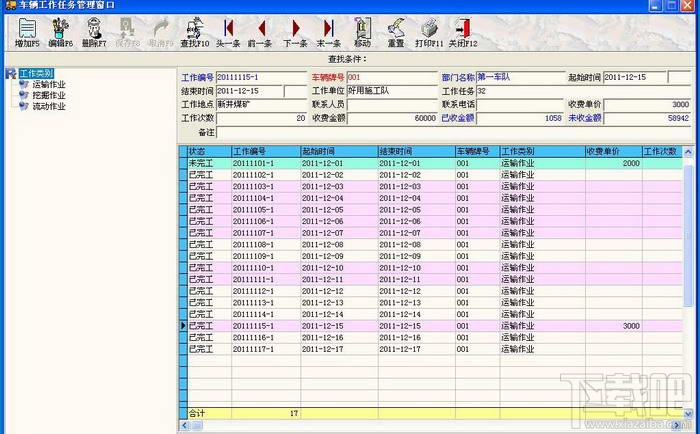Click the 重置 reset icon
The width and height of the screenshot is (700, 434).
pyautogui.click(x=396, y=32)
